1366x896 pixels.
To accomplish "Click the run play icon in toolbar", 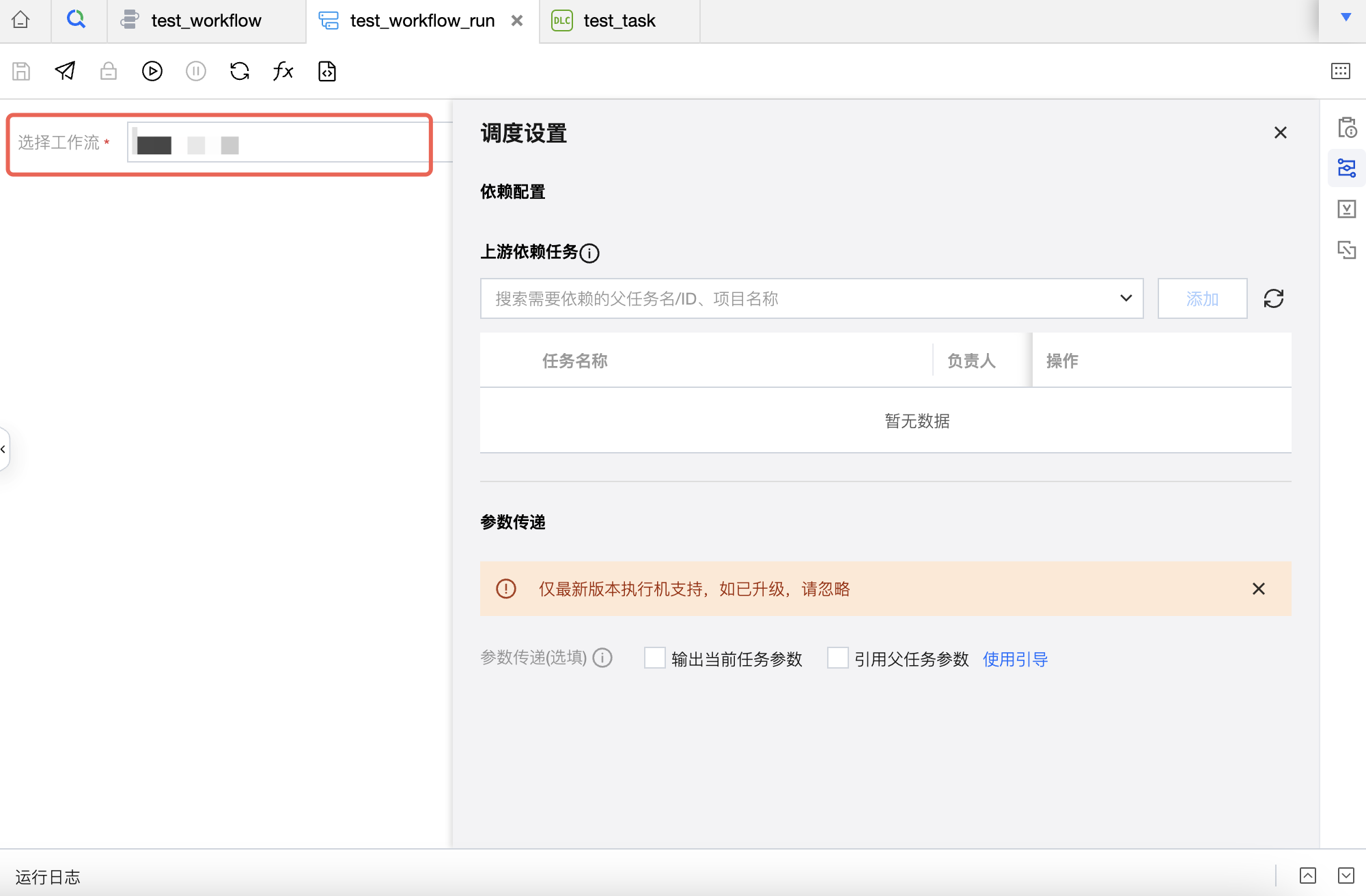I will (152, 71).
